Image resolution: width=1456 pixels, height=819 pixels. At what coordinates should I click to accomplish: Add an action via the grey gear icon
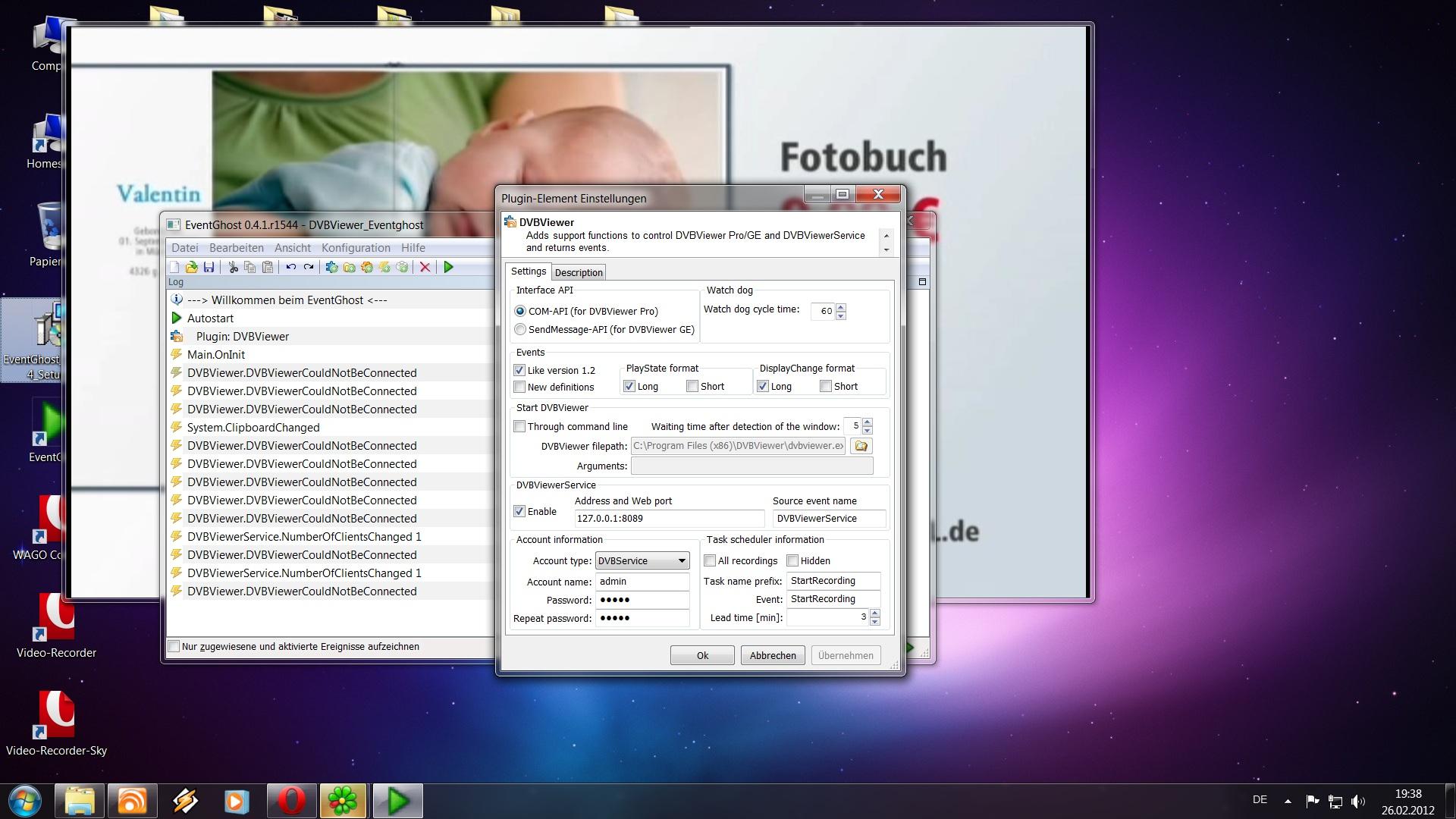pos(402,267)
